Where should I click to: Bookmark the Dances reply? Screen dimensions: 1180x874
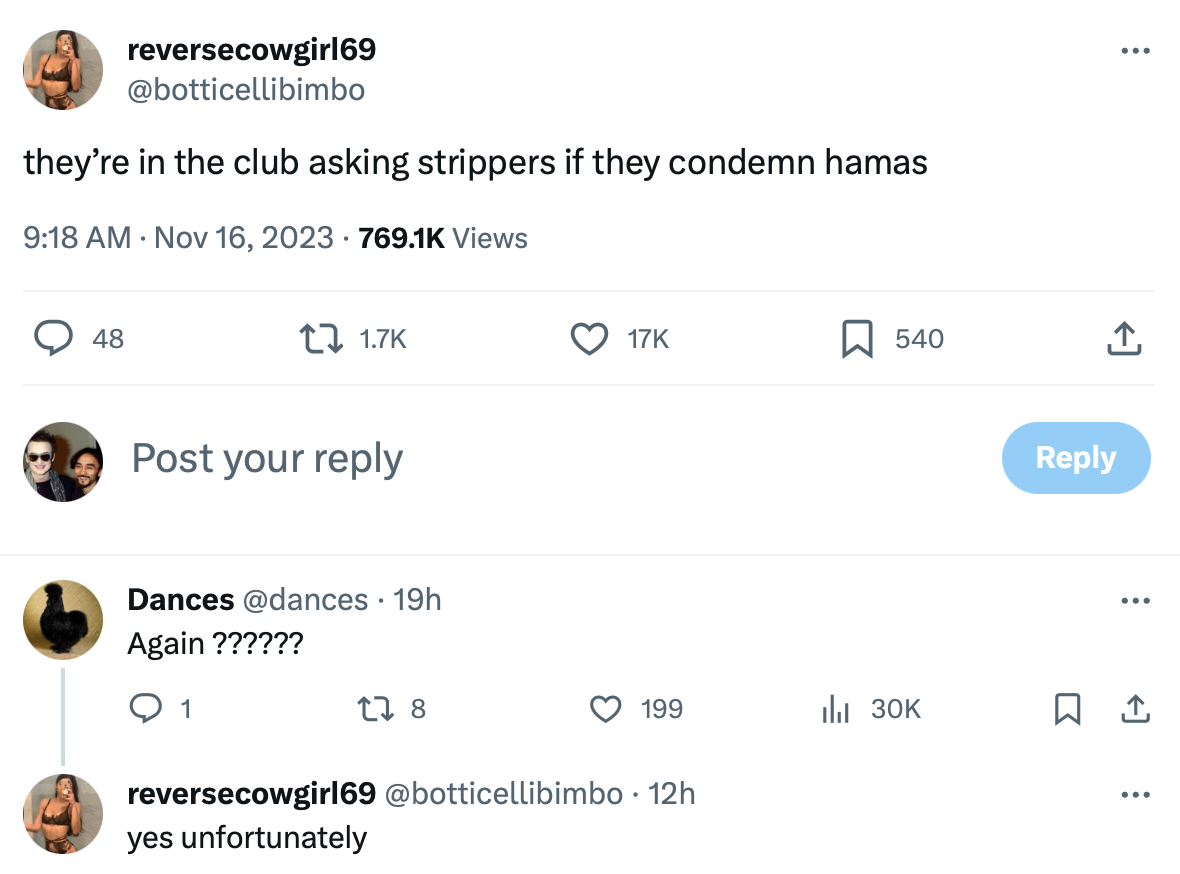pos(1068,709)
